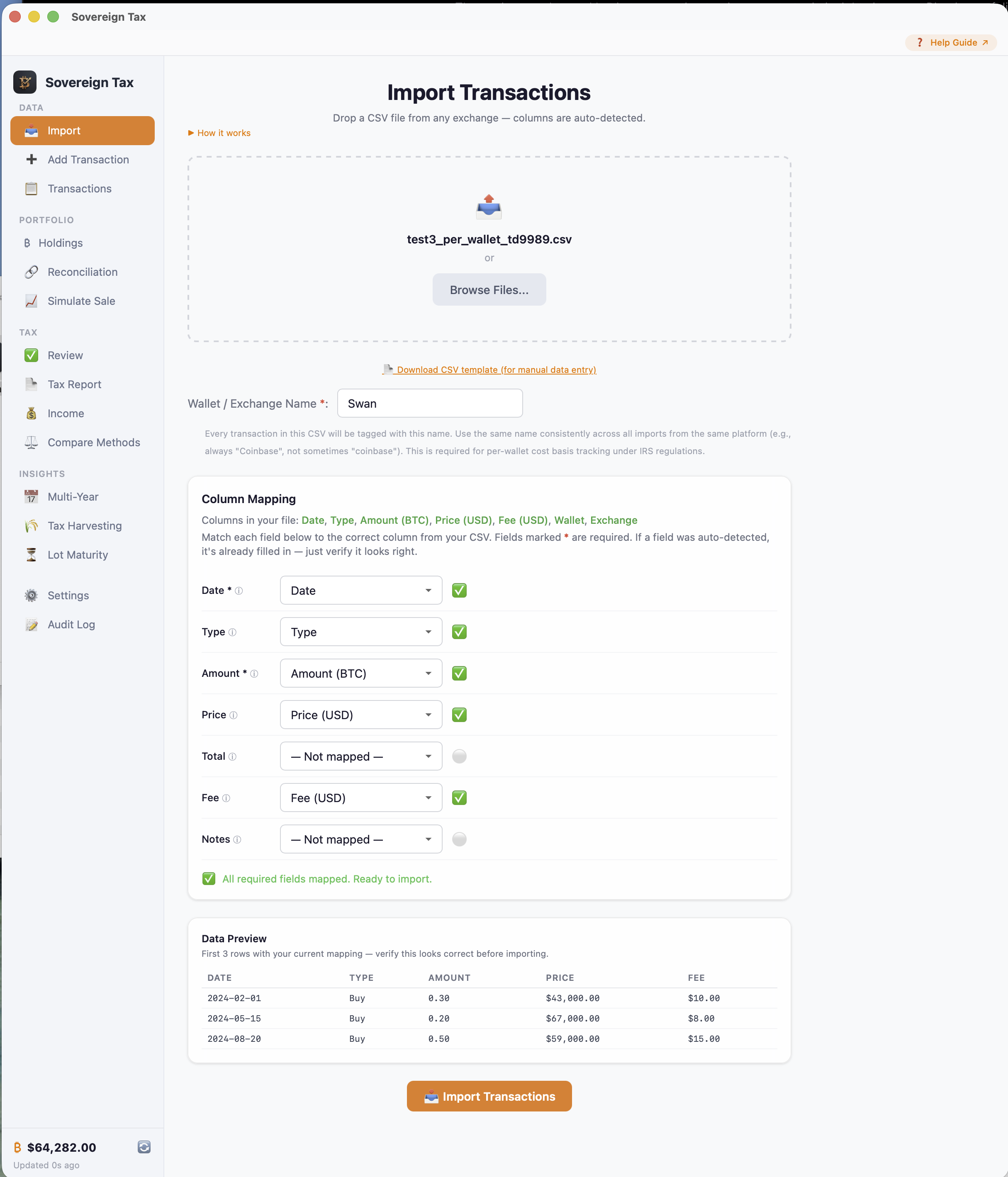Select the Reconciliation tool
This screenshot has width=1008, height=1177.
click(82, 272)
